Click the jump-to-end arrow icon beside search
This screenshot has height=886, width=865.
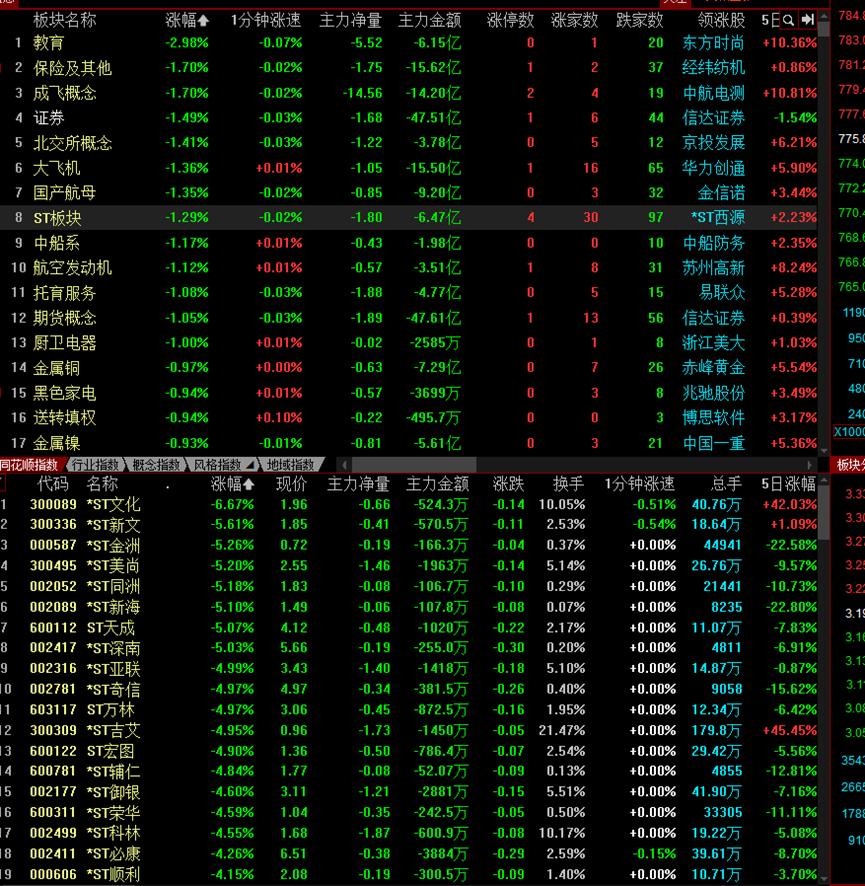tap(808, 20)
